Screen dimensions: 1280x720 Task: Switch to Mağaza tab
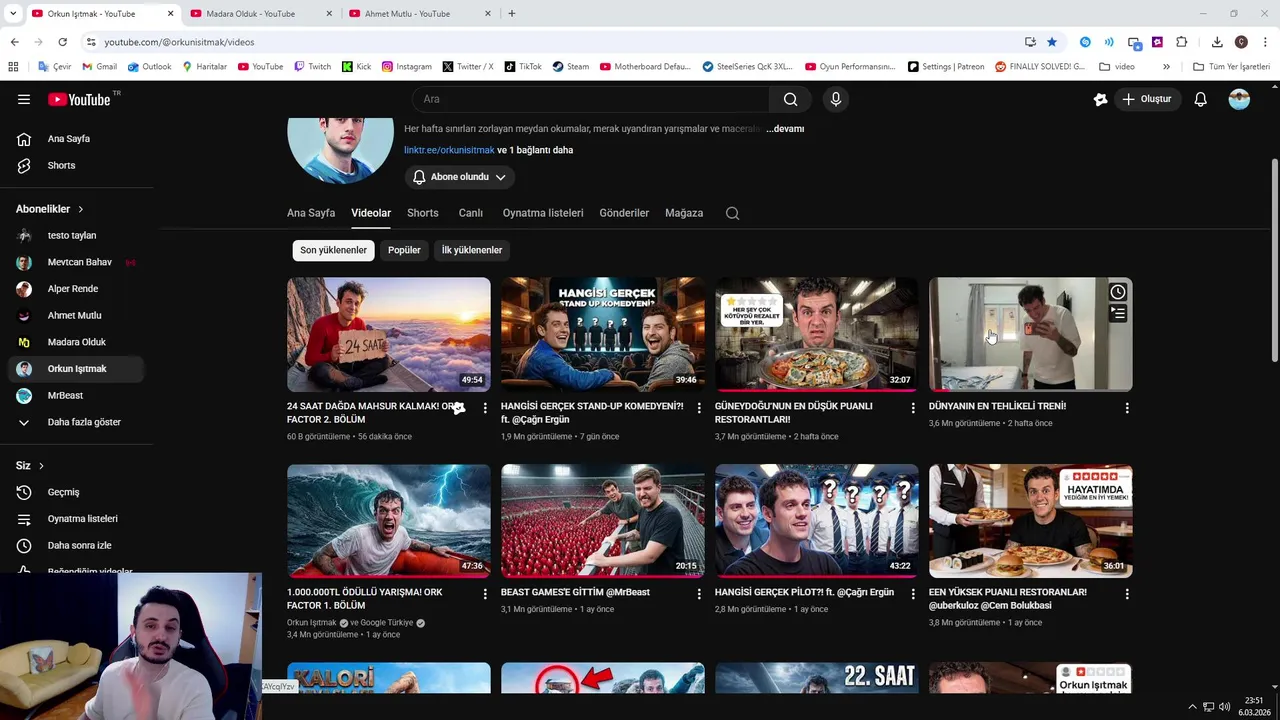coord(684,213)
